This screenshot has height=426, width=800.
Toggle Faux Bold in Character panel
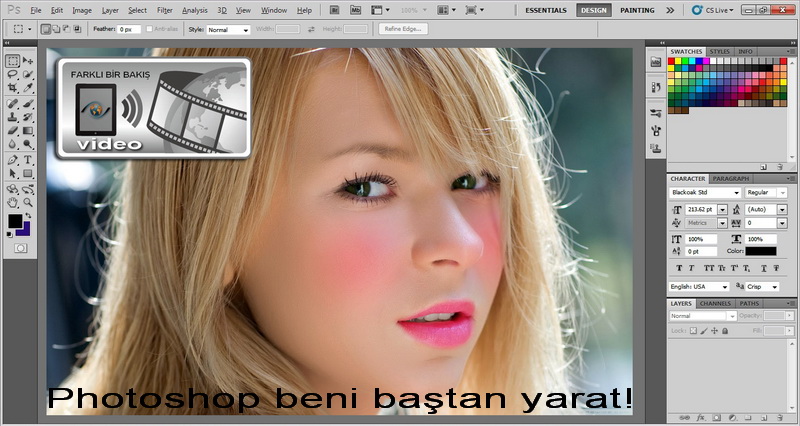(679, 268)
